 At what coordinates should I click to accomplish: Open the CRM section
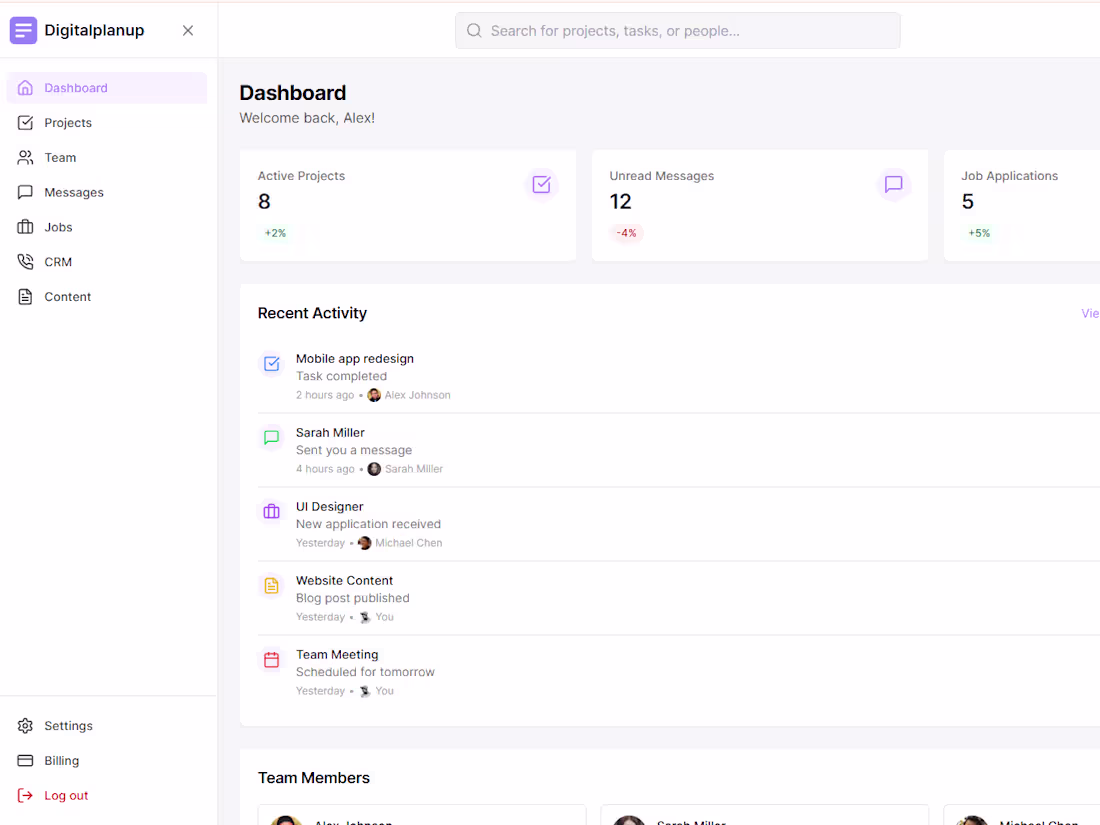pos(107,262)
